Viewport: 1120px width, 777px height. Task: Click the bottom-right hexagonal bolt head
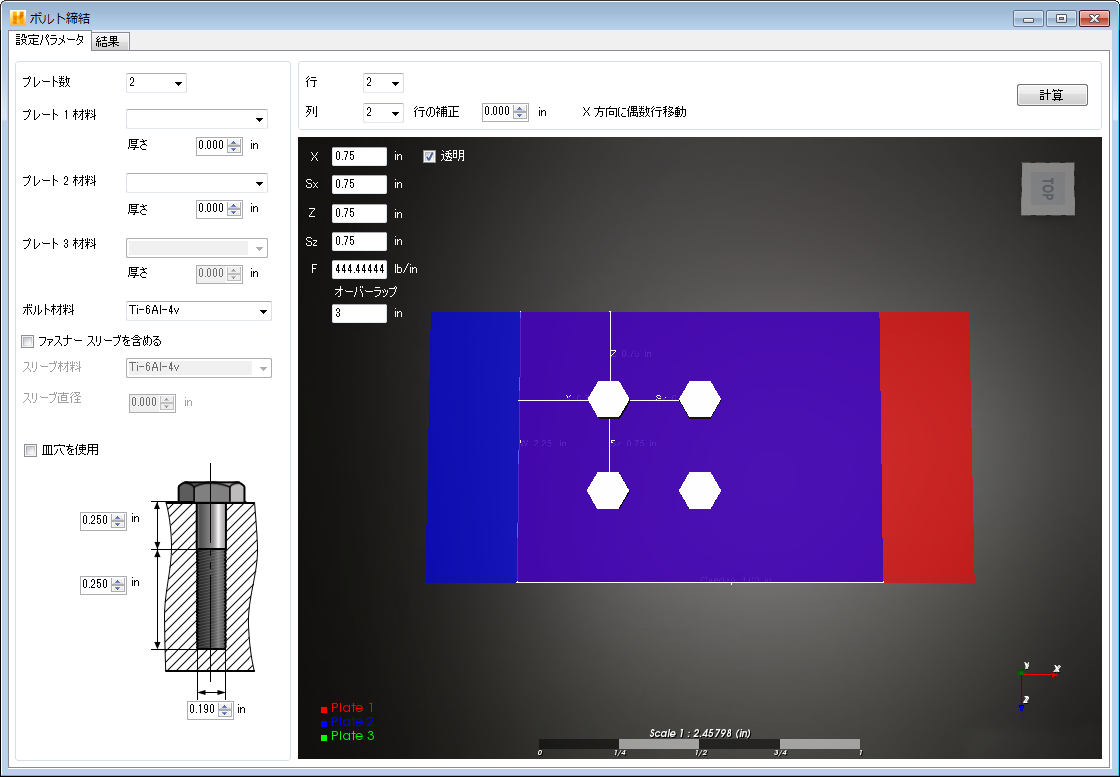[699, 491]
